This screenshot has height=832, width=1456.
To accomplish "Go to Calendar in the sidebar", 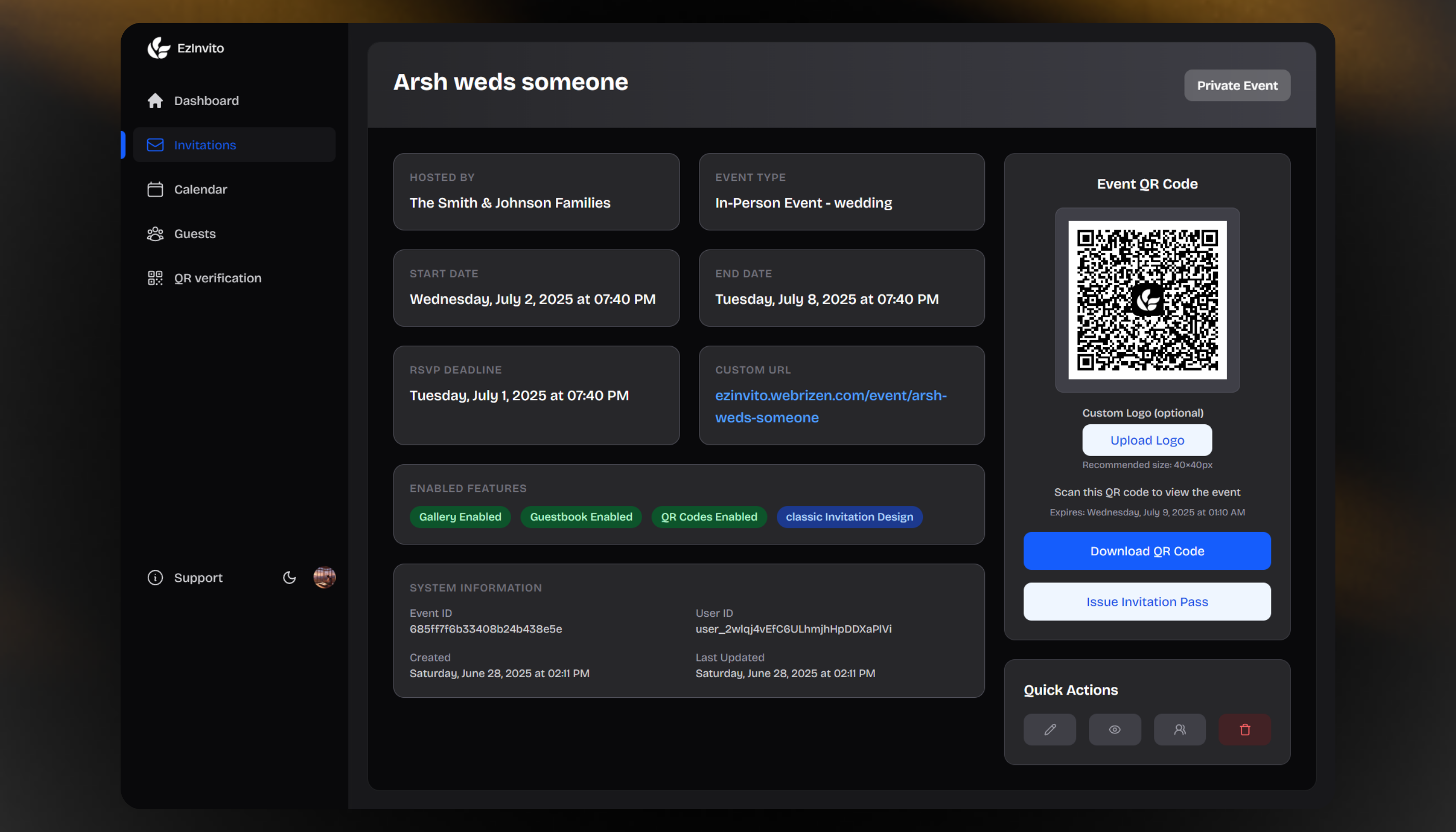I will (x=233, y=189).
